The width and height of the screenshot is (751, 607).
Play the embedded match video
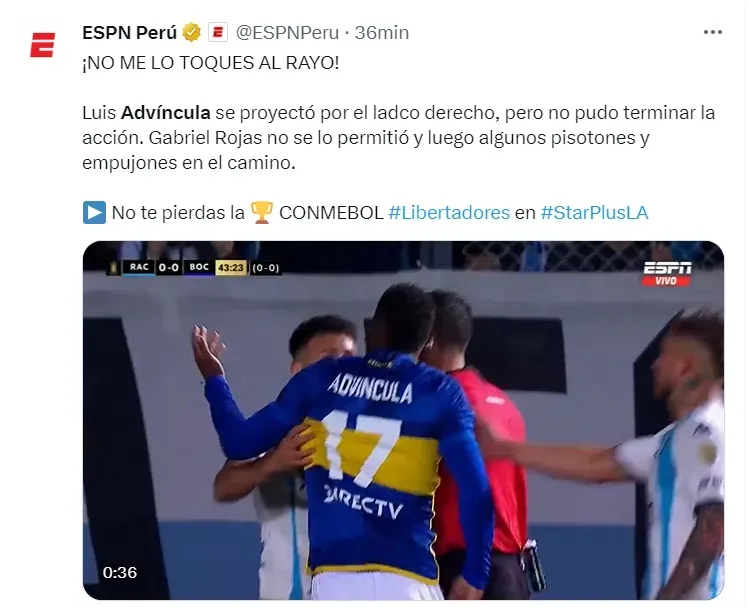pyautogui.click(x=403, y=420)
